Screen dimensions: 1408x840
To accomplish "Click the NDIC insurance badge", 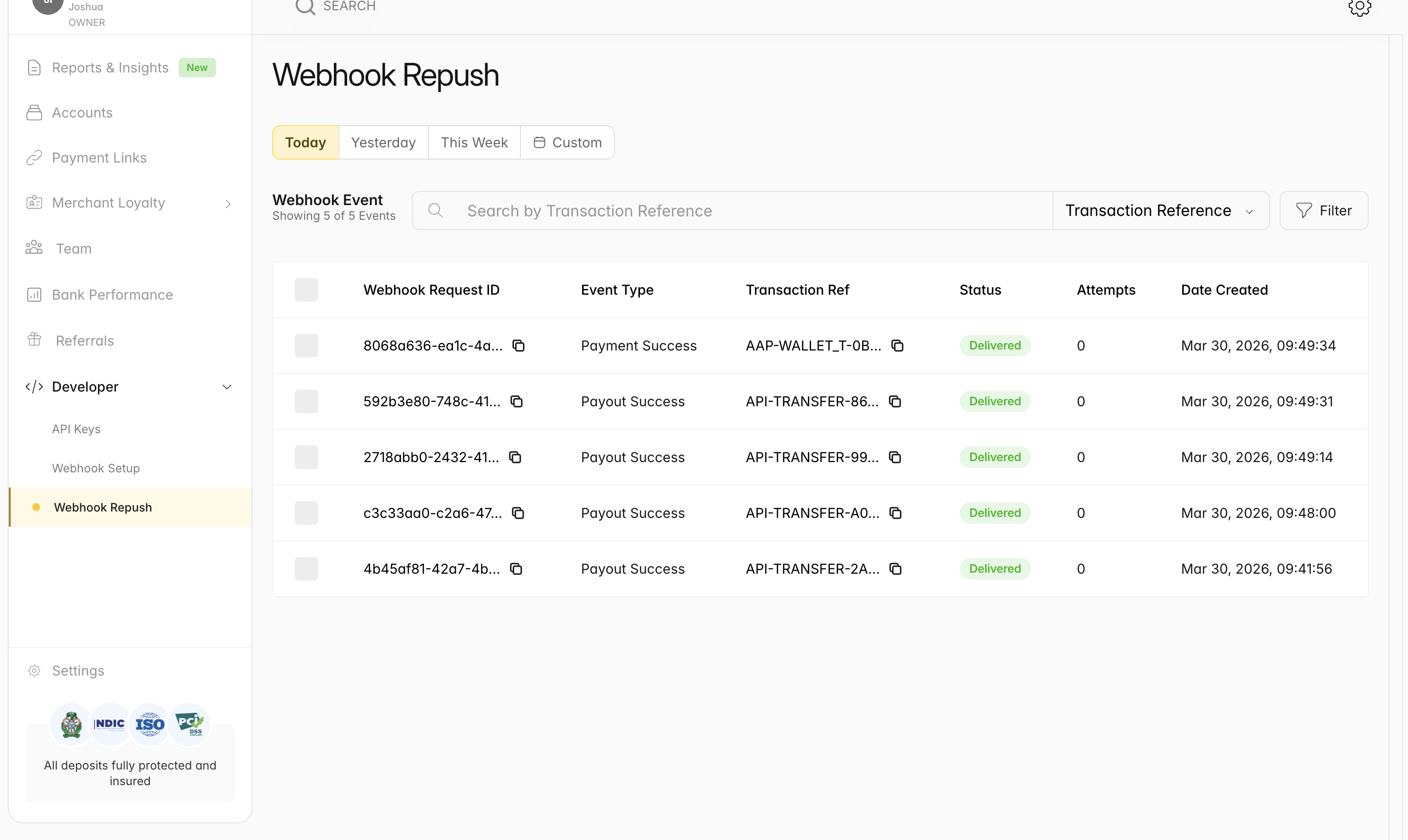I will pos(109,723).
